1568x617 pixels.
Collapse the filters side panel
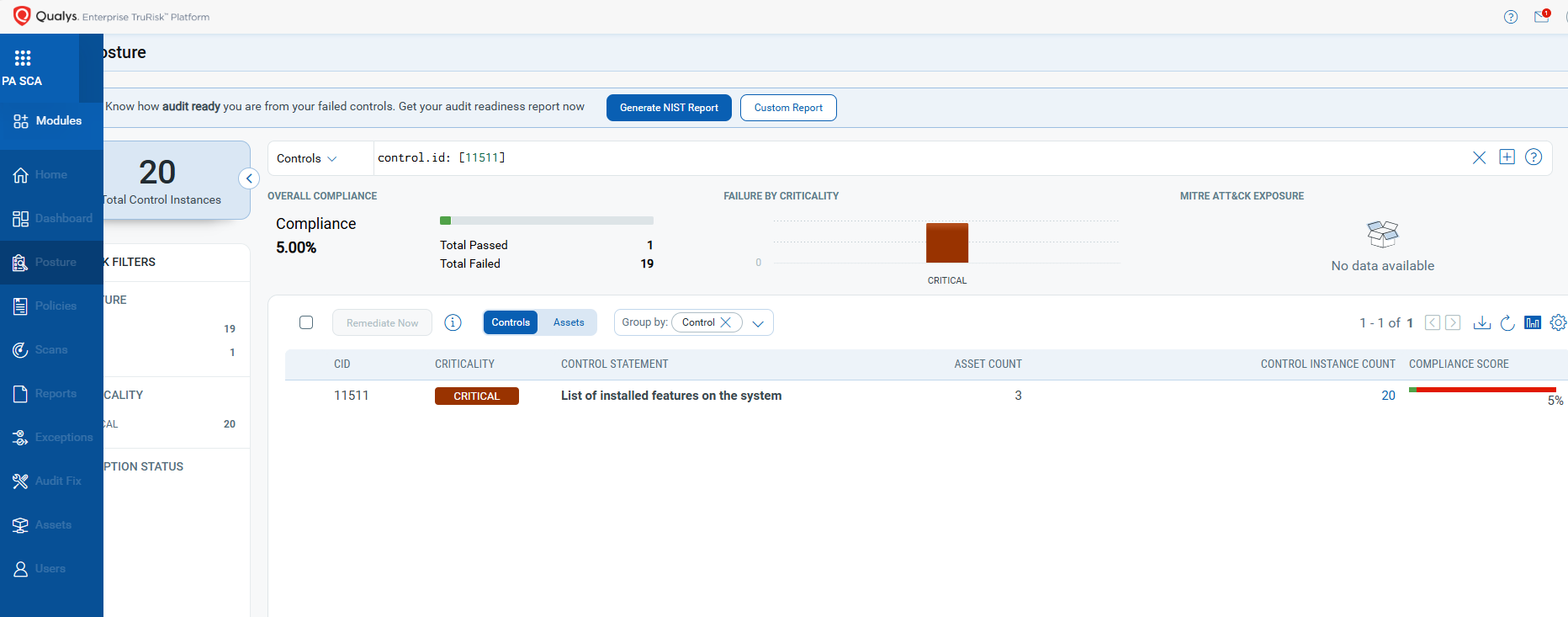249,178
